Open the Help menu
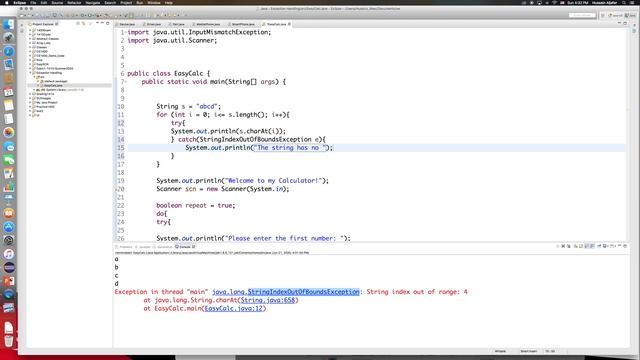This screenshot has width=640, height=360. pos(169,3)
